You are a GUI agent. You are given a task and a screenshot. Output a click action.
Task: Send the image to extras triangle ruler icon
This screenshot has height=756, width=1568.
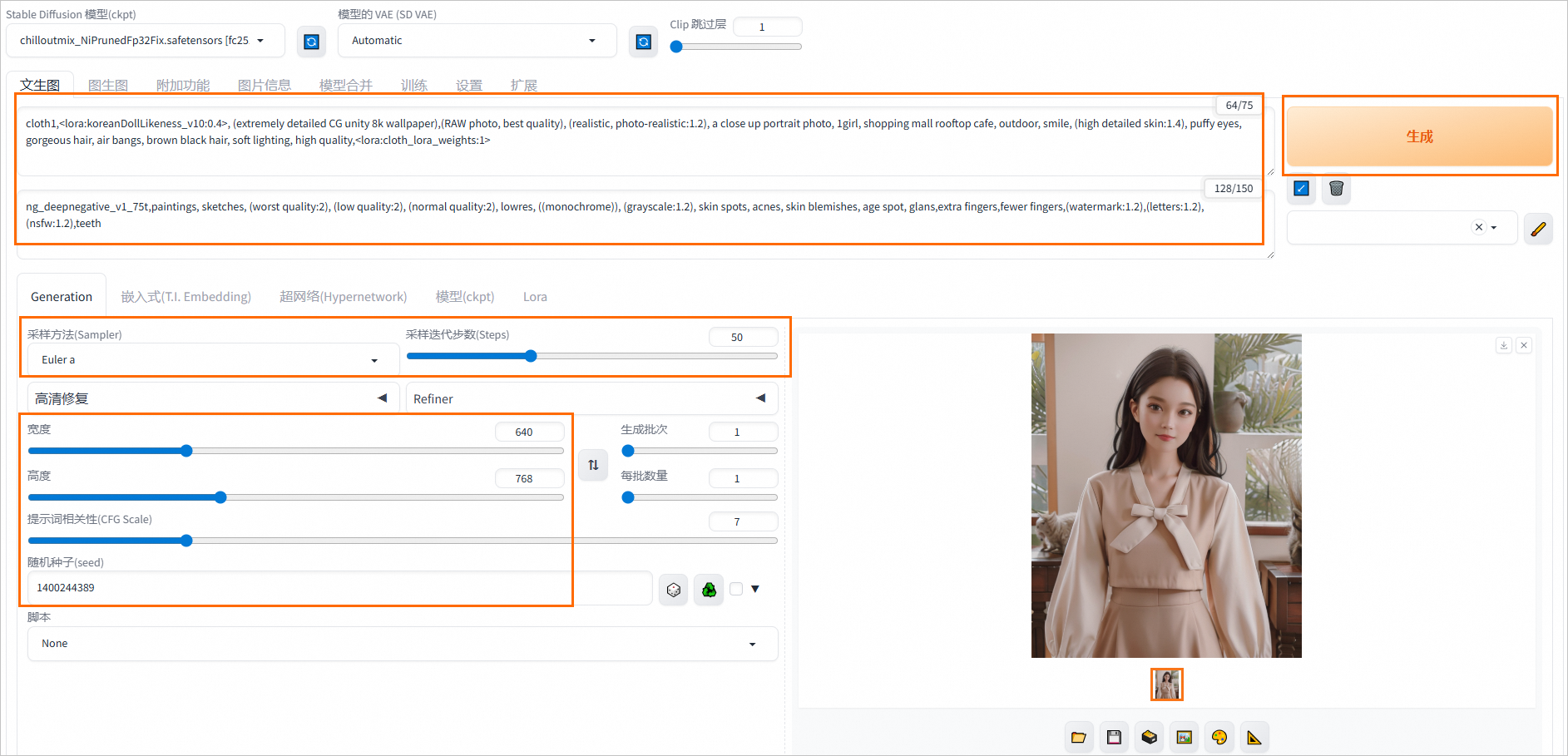pos(1254,737)
